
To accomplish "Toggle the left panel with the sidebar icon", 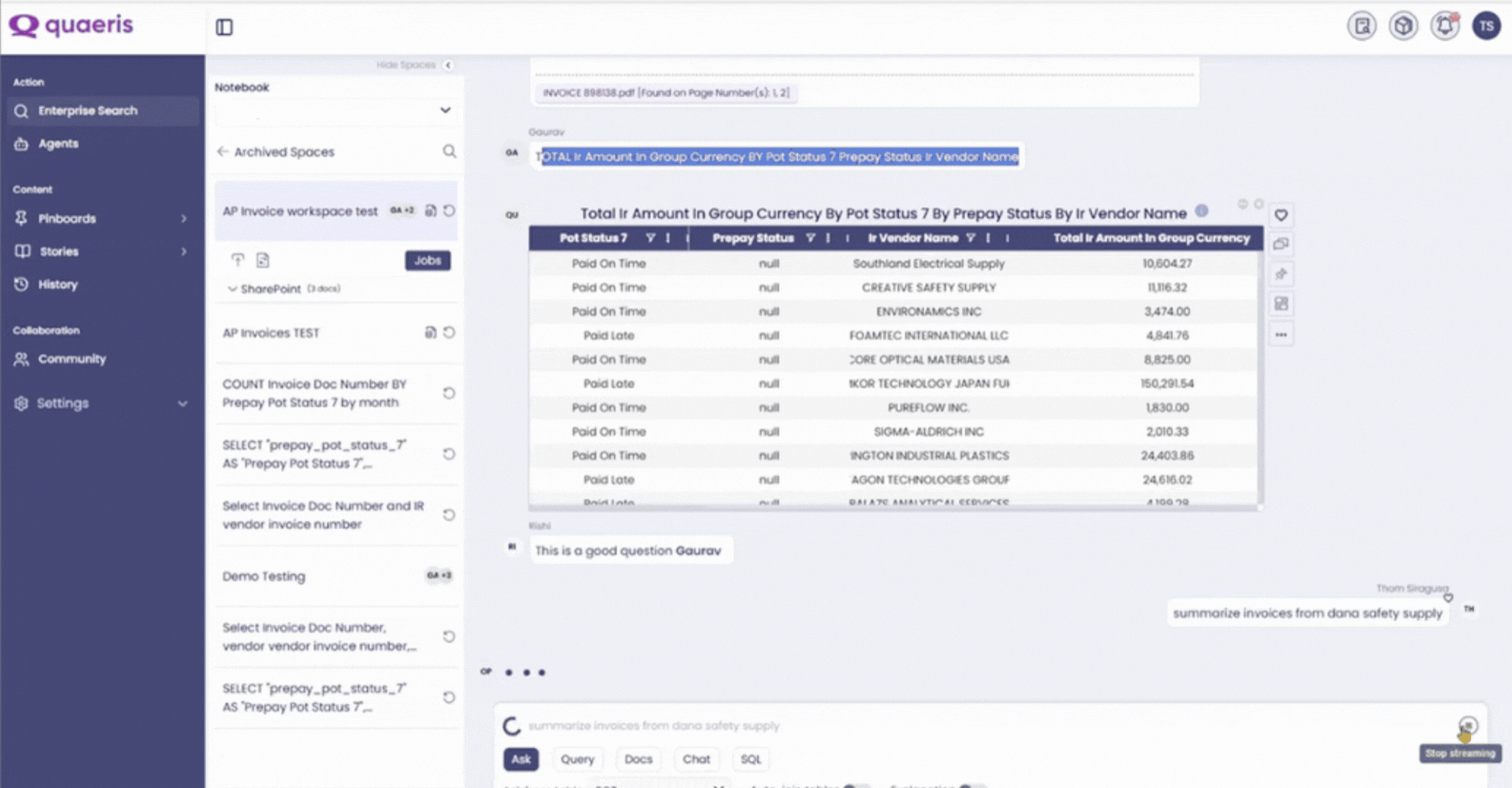I will [x=224, y=27].
